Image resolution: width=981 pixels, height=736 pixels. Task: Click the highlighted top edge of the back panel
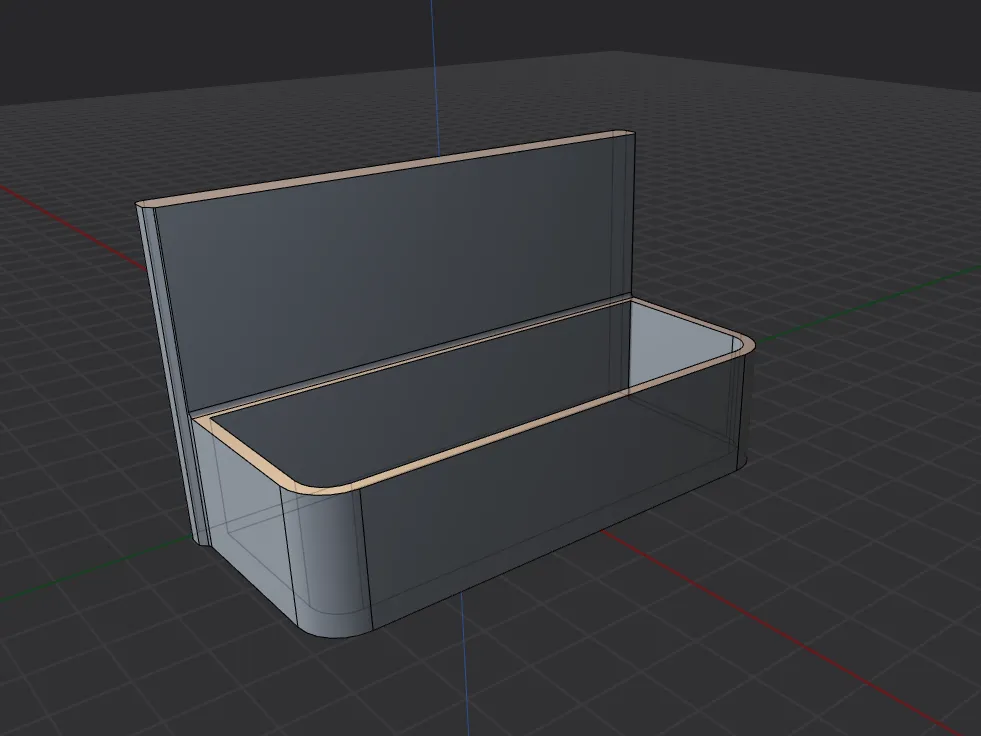(x=385, y=168)
